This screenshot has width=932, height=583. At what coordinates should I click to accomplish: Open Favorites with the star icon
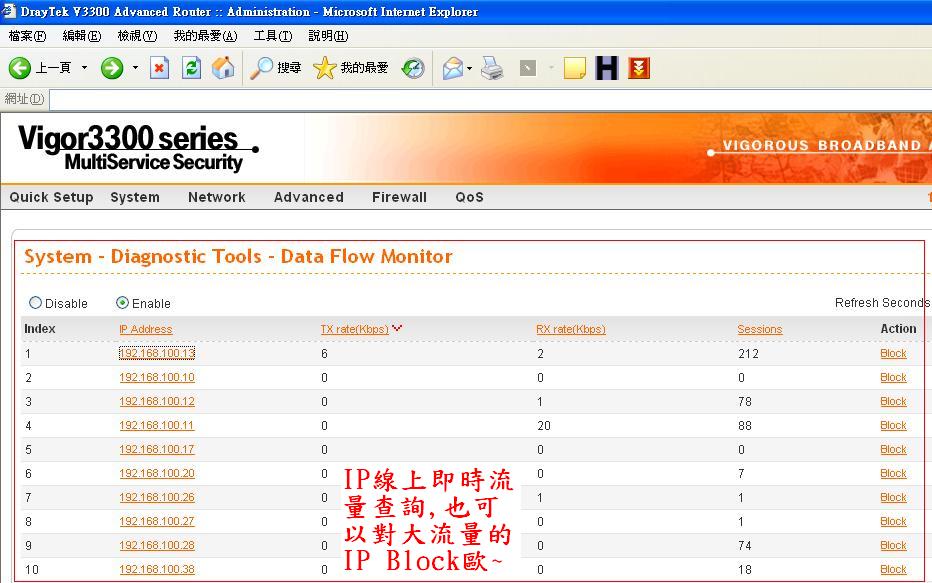[x=325, y=68]
